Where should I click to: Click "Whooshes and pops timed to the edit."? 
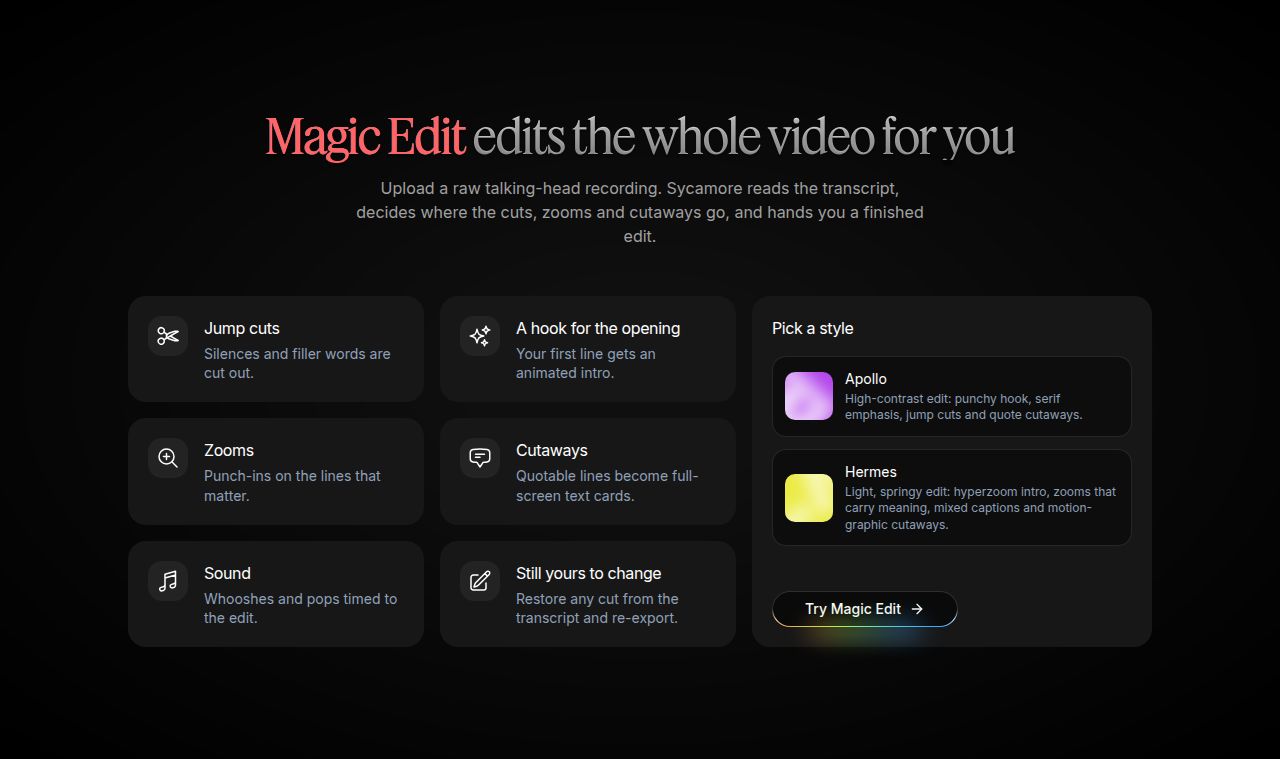(300, 608)
